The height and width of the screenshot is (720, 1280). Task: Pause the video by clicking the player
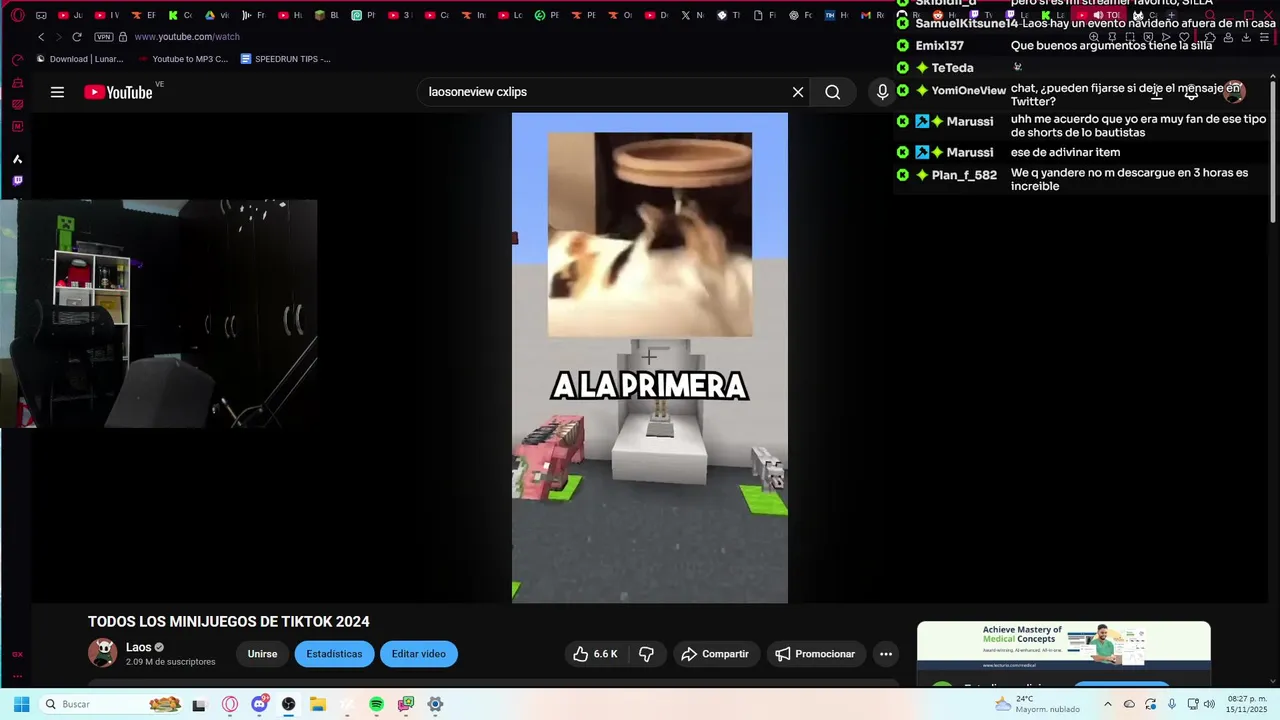click(x=650, y=358)
